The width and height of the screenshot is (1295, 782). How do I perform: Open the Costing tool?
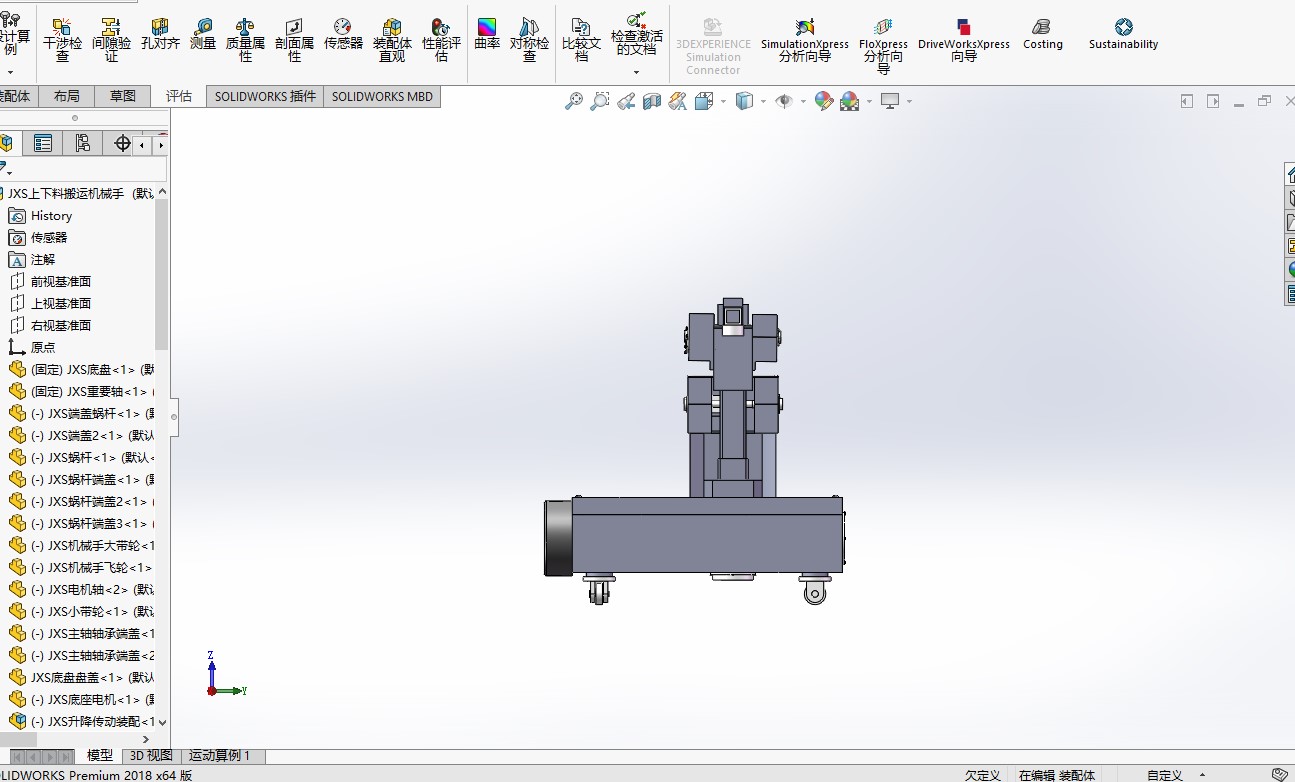pos(1042,35)
